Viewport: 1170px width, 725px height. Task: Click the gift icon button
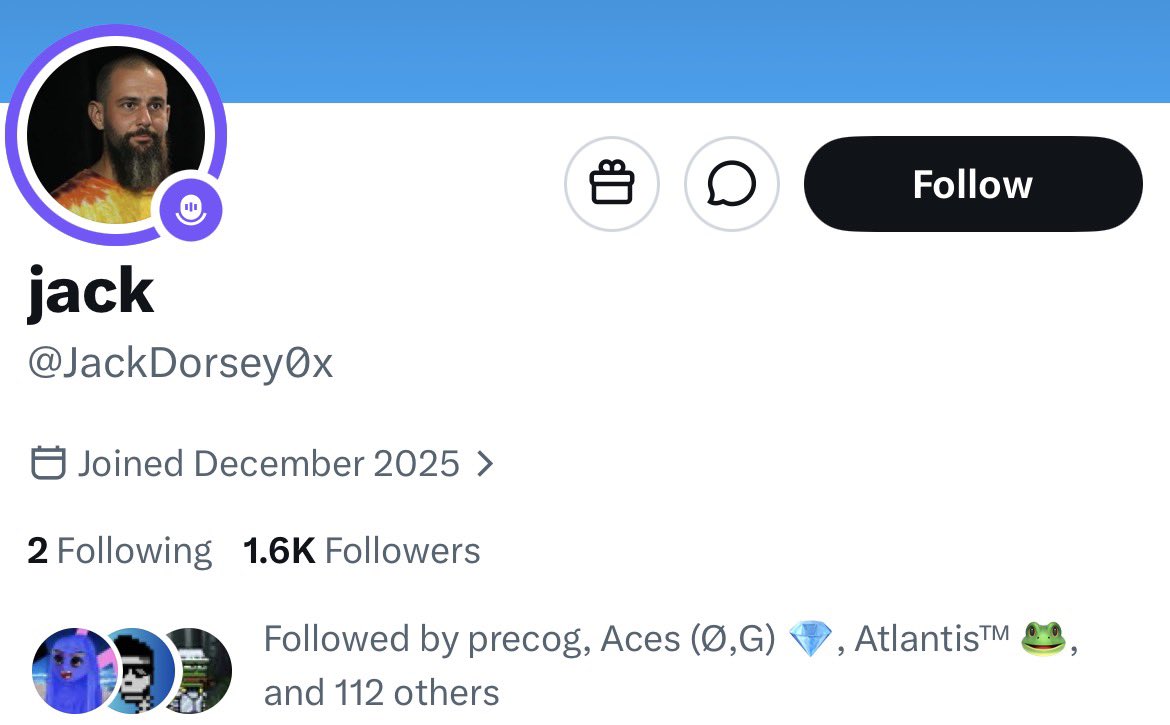click(x=612, y=184)
